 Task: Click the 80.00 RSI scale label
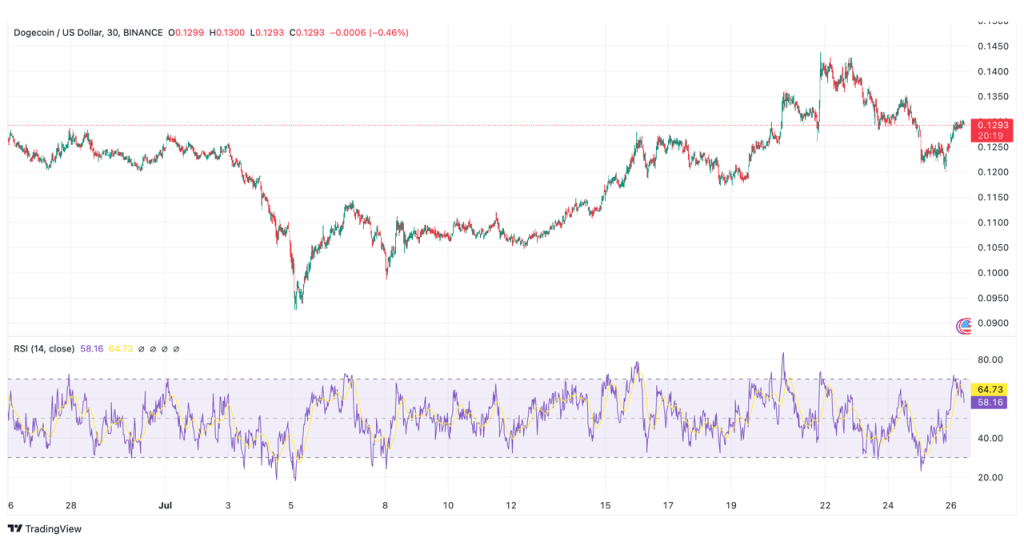pos(990,360)
